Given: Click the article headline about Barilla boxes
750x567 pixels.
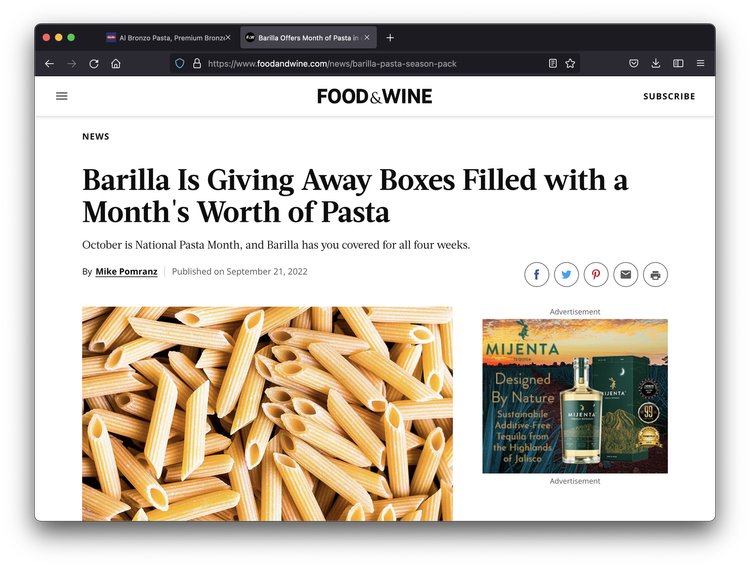Looking at the screenshot, I should point(355,196).
